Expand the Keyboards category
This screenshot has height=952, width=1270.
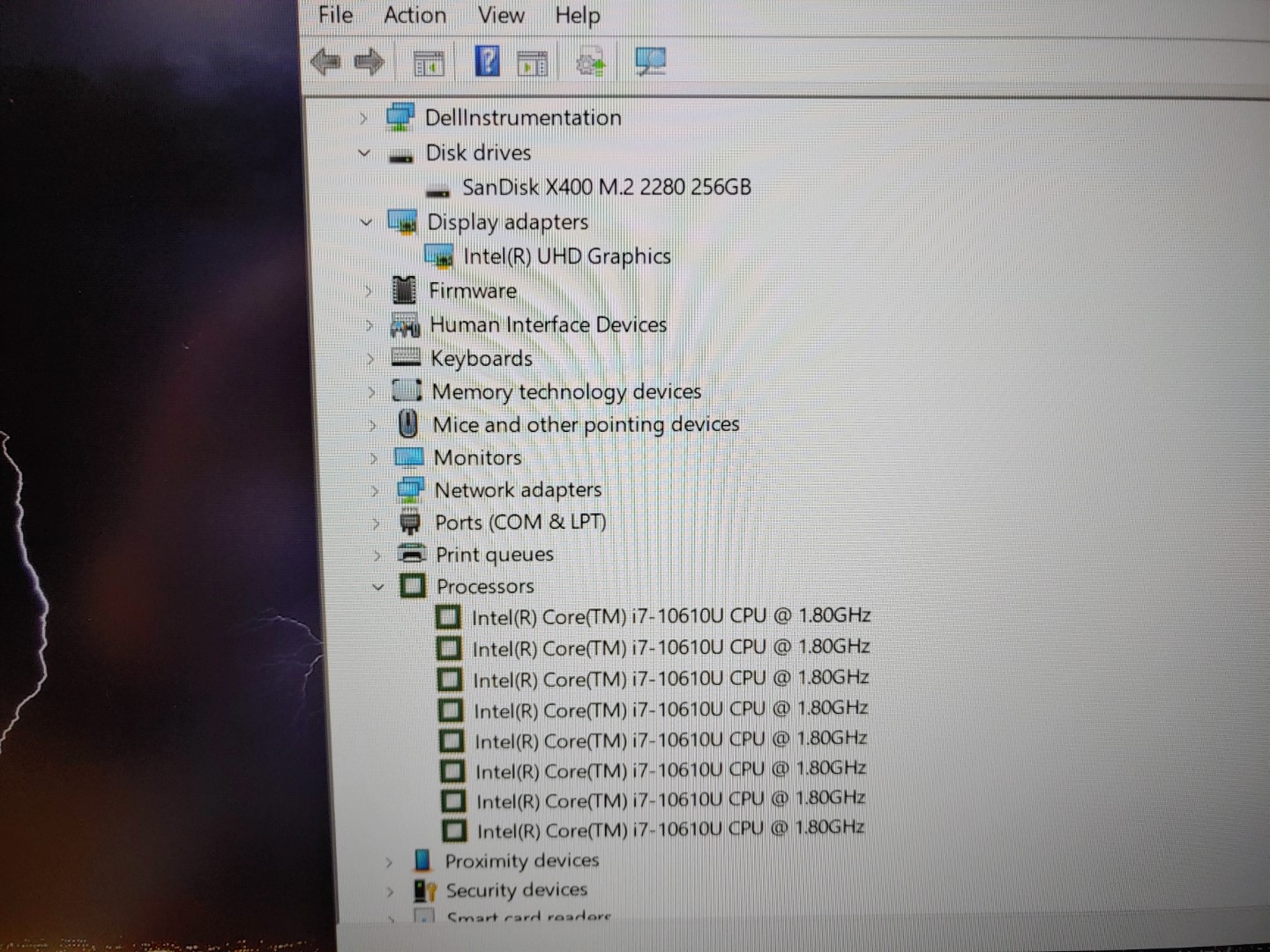[x=370, y=359]
